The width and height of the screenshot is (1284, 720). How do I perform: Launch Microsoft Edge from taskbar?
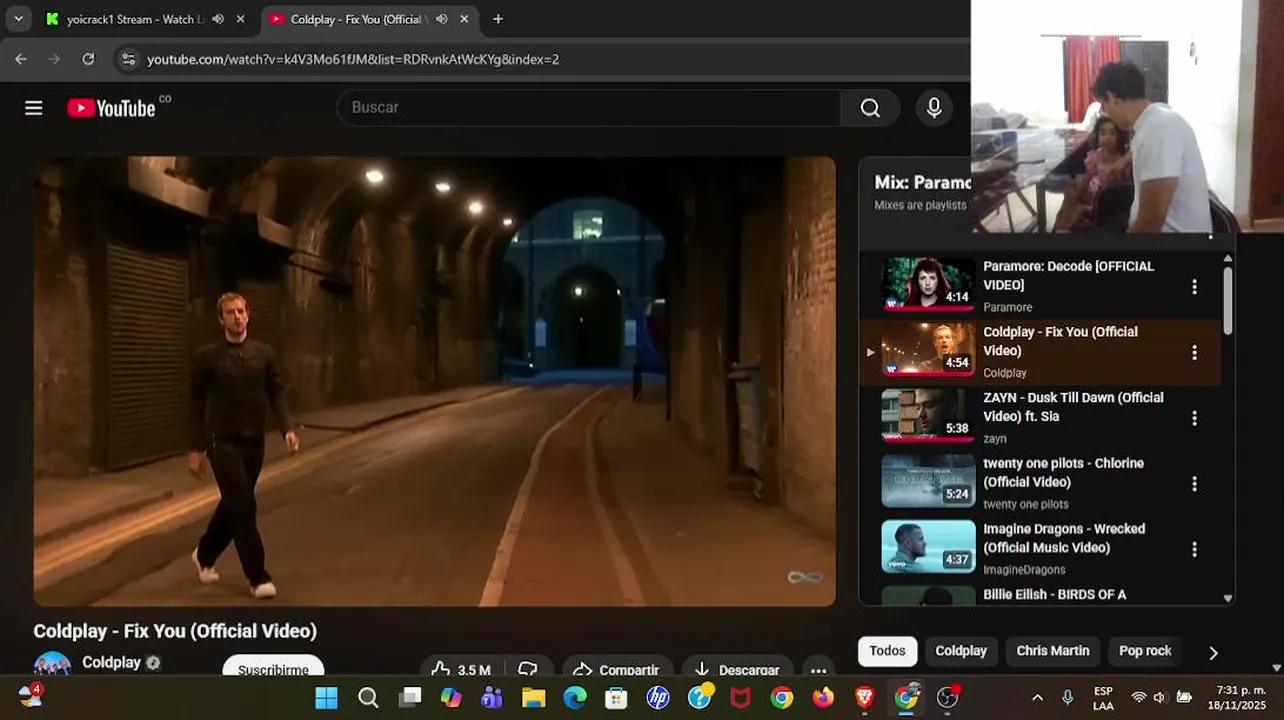(575, 698)
